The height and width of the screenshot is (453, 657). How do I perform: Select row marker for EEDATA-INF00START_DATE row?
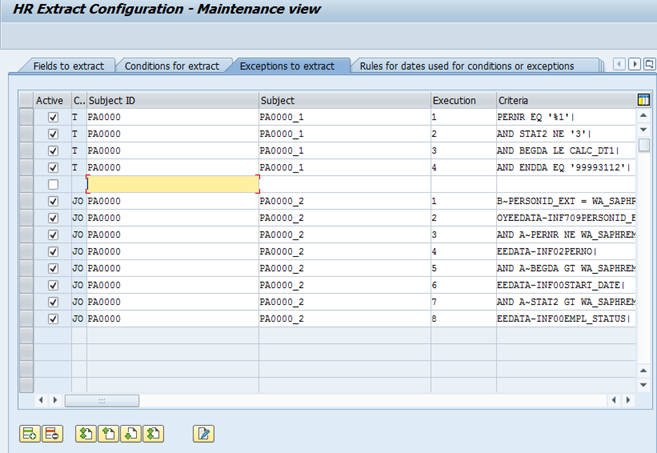point(26,285)
